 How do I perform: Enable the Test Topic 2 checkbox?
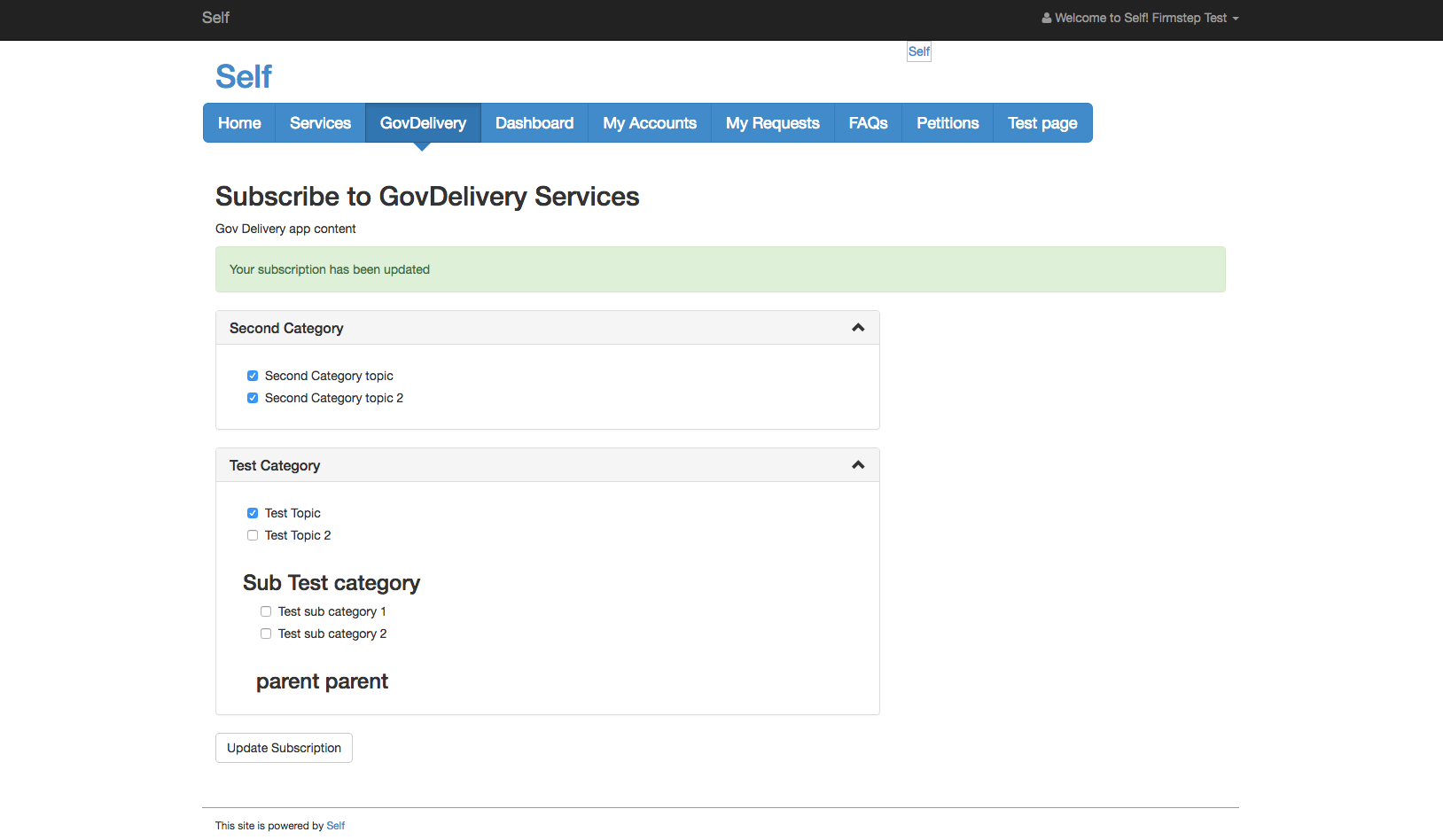(253, 534)
